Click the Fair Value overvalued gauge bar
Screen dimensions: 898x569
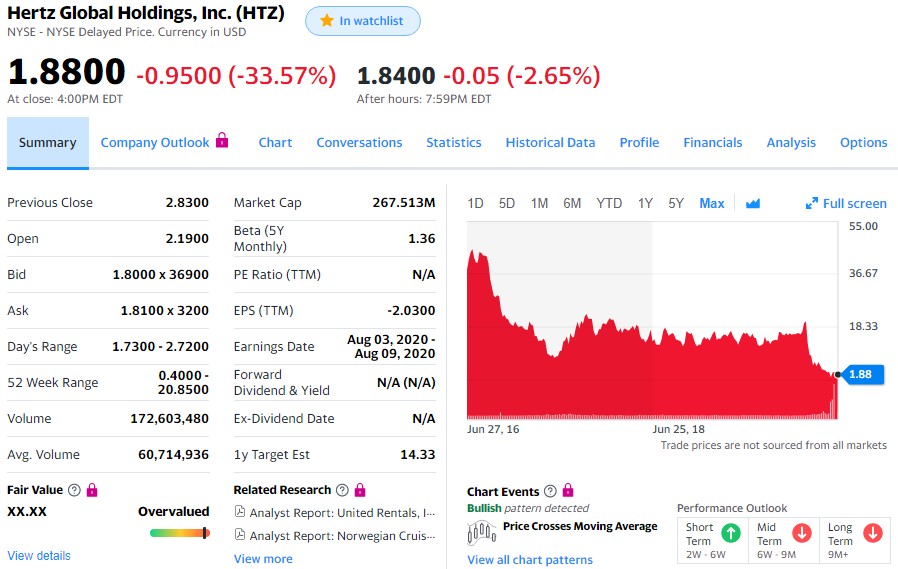coord(179,533)
